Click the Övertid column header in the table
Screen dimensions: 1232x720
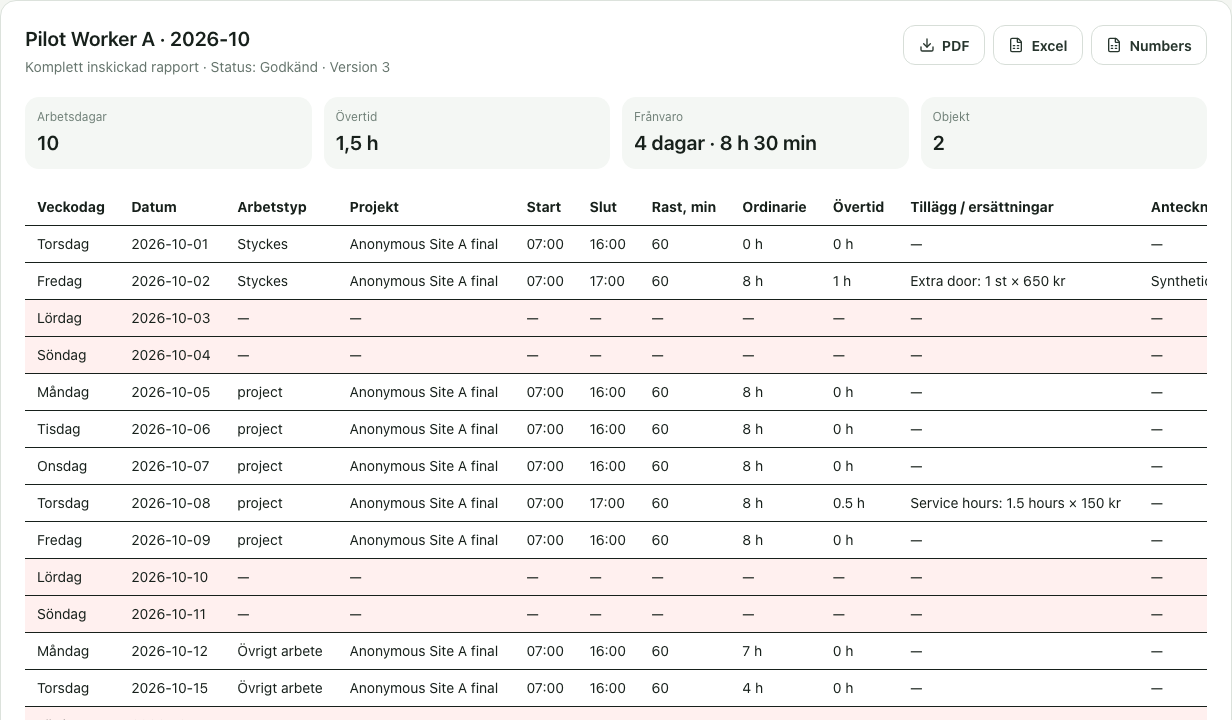tap(858, 207)
